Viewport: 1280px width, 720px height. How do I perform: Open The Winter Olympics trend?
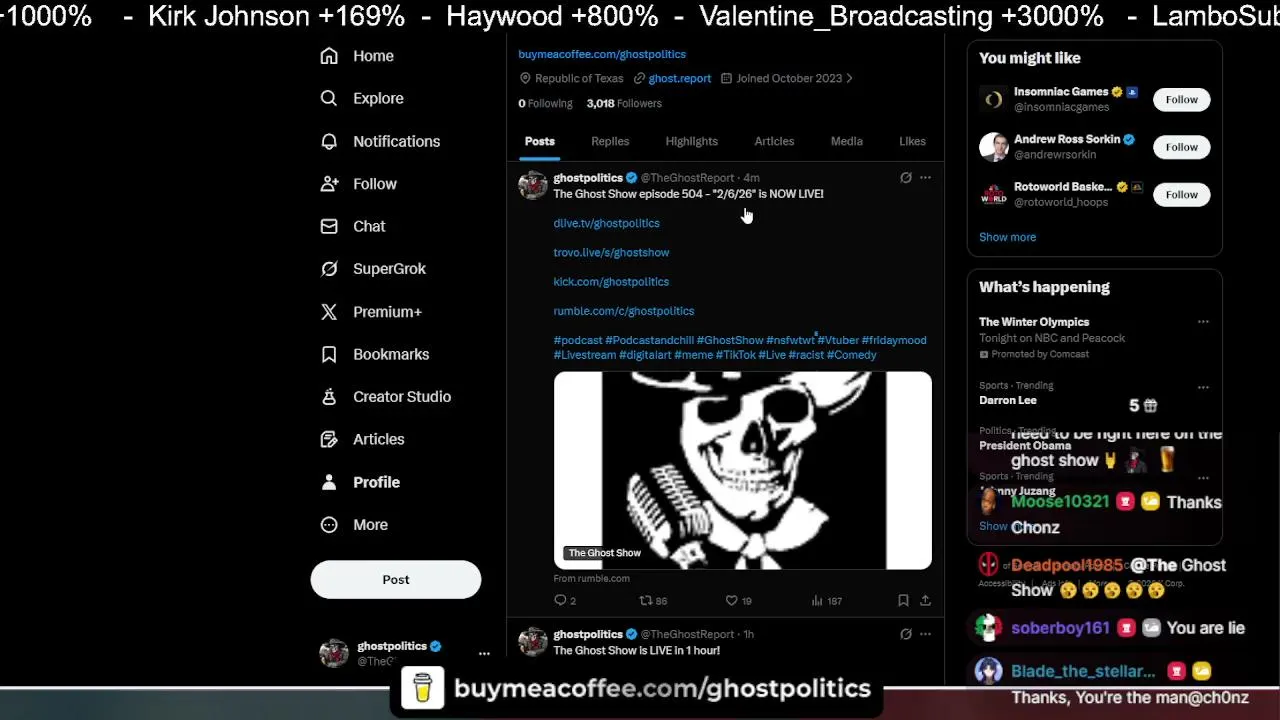coord(1034,322)
